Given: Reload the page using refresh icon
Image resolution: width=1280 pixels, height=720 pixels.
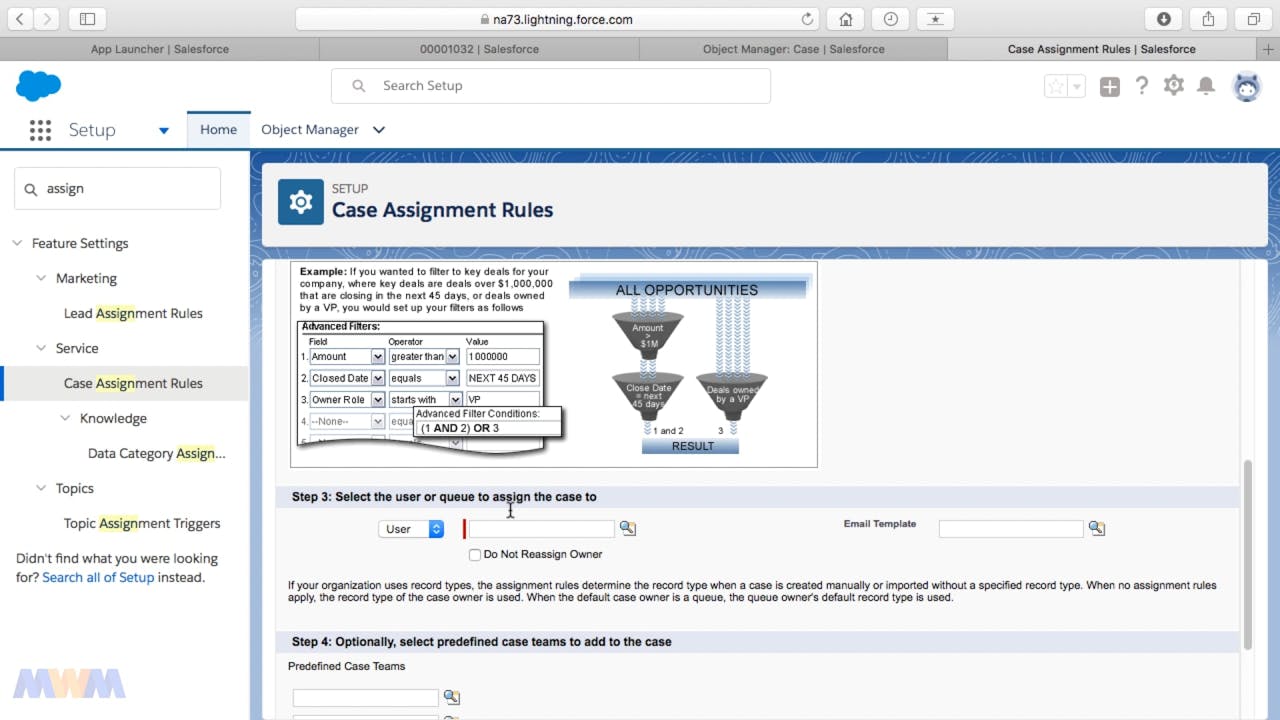Looking at the screenshot, I should (807, 19).
